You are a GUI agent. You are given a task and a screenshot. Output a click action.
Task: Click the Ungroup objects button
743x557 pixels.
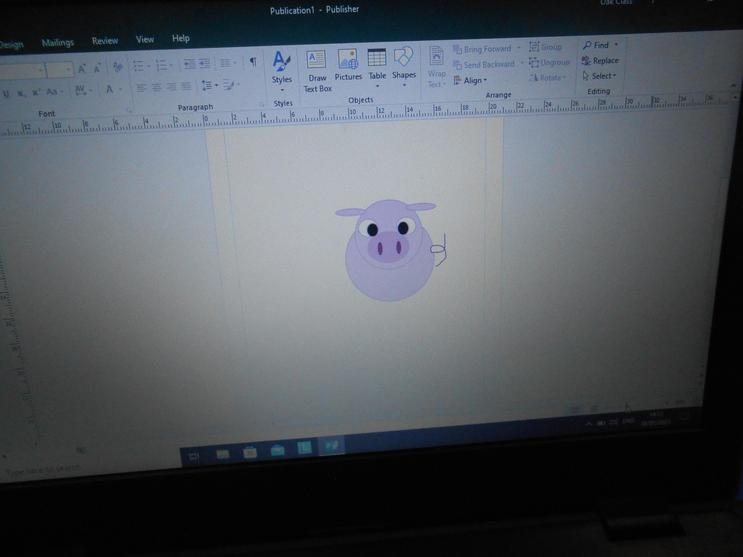pos(549,62)
